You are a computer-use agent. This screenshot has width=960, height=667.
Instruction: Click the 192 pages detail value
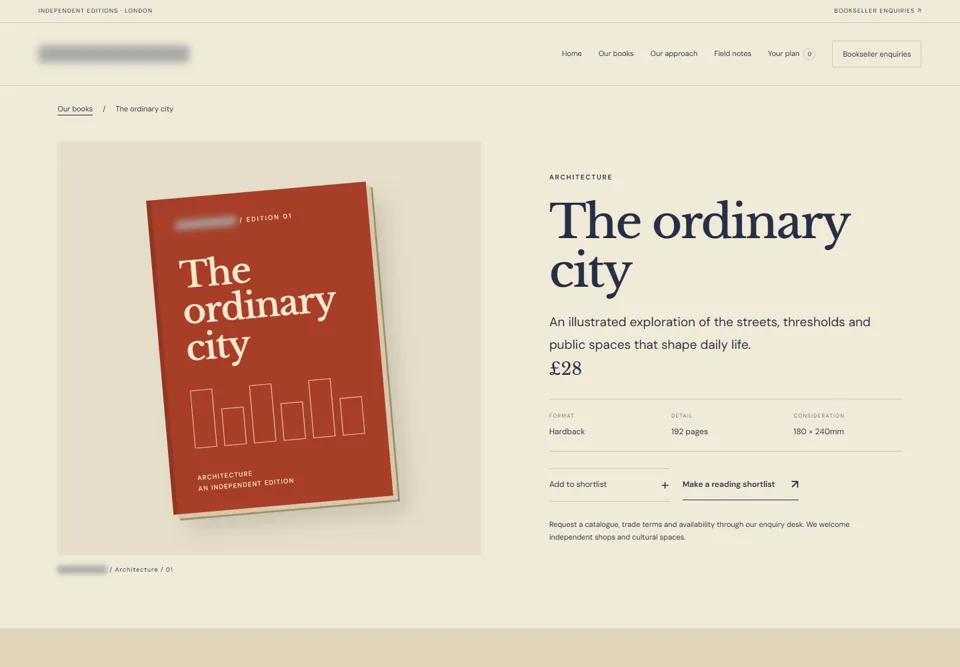tap(689, 432)
